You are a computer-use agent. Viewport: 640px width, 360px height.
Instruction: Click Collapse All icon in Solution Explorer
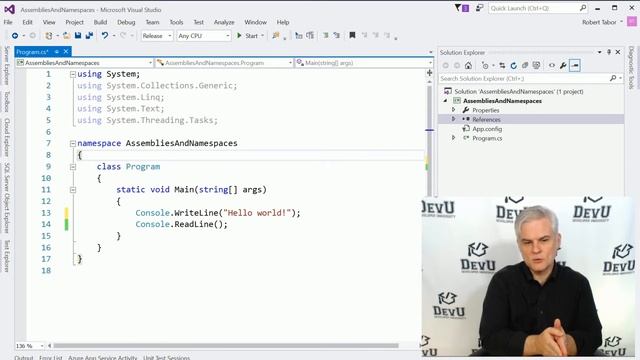click(x=525, y=65)
